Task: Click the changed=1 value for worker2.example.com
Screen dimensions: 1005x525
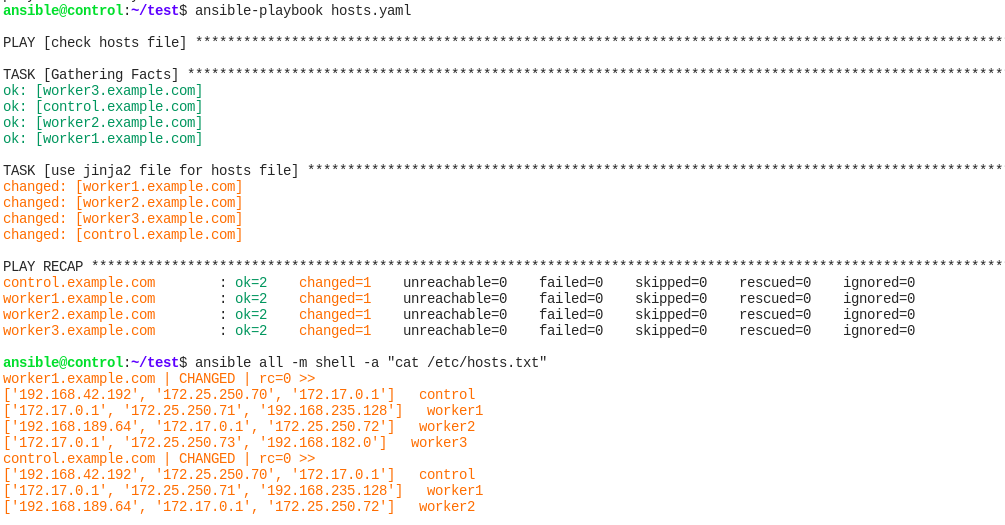Action: tap(335, 315)
